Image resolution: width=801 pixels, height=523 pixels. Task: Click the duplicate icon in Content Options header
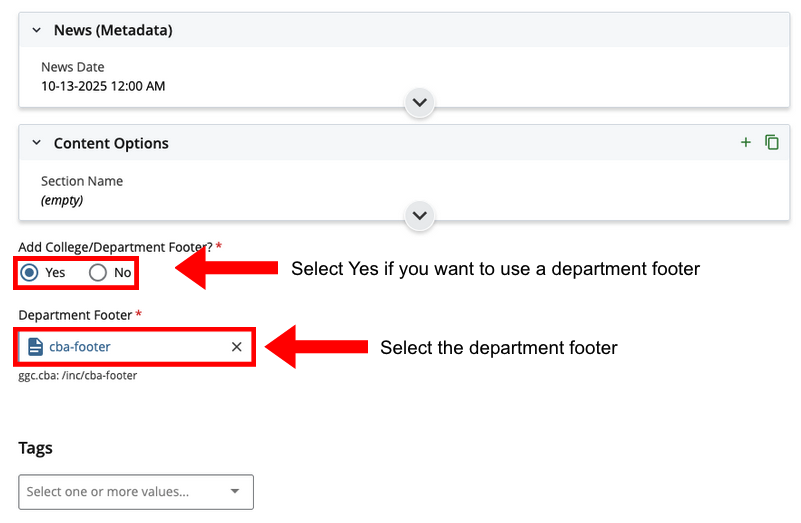point(771,143)
